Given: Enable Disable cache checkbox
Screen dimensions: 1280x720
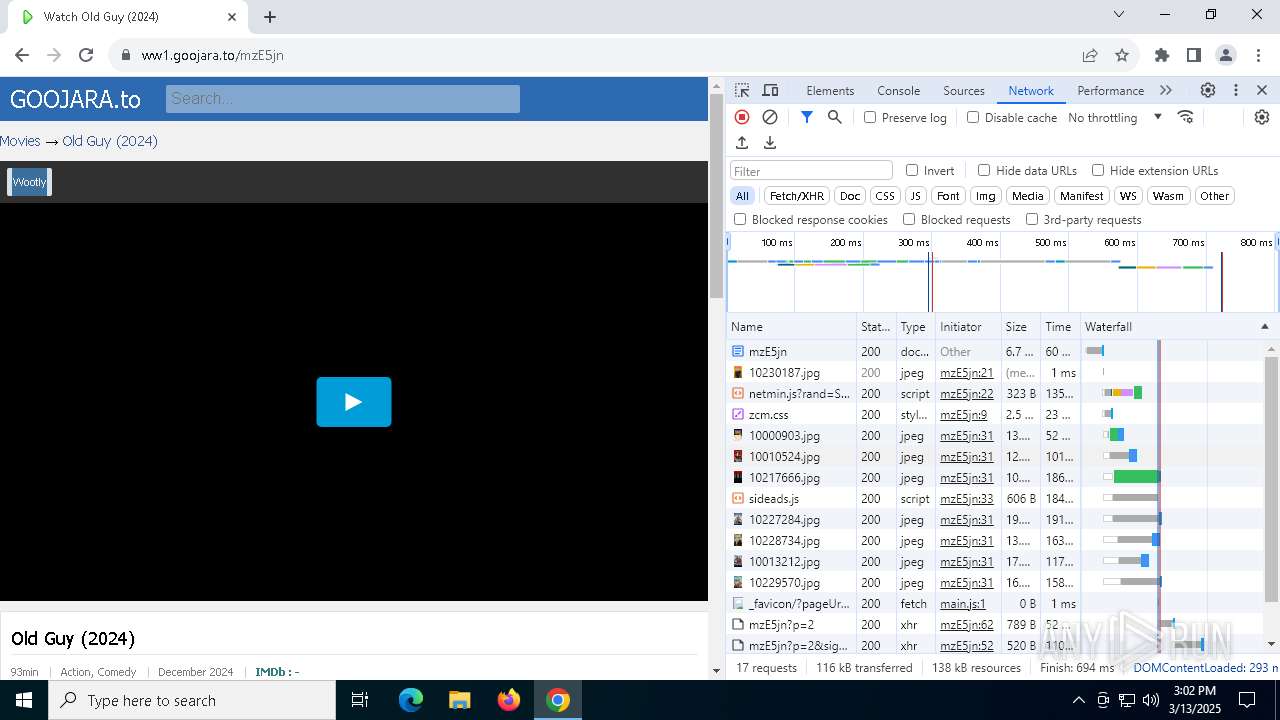Looking at the screenshot, I should (x=973, y=117).
